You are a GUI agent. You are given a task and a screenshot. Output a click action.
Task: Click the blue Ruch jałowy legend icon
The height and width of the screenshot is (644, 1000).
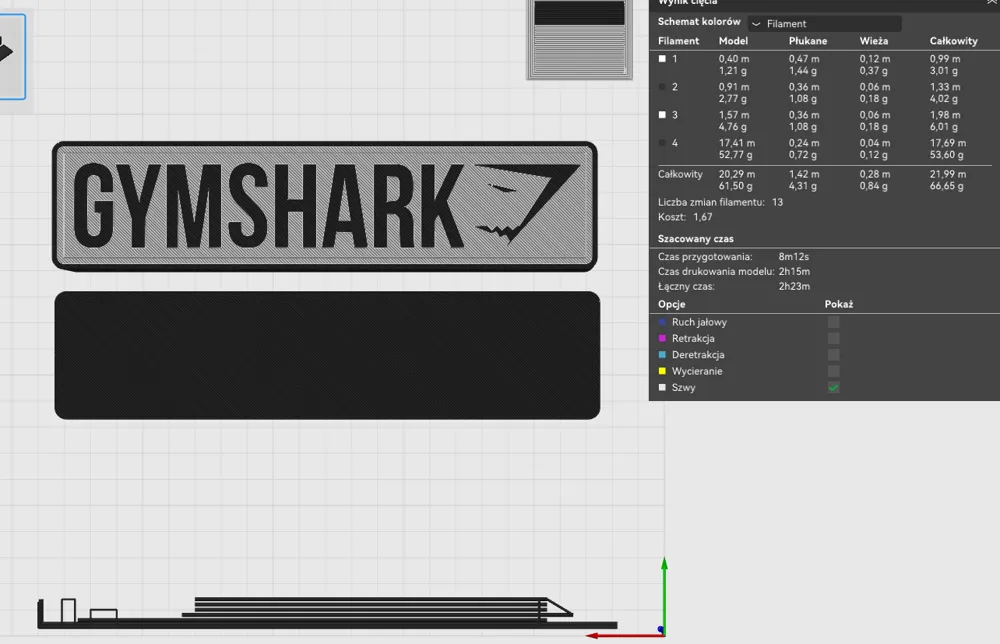coord(661,322)
